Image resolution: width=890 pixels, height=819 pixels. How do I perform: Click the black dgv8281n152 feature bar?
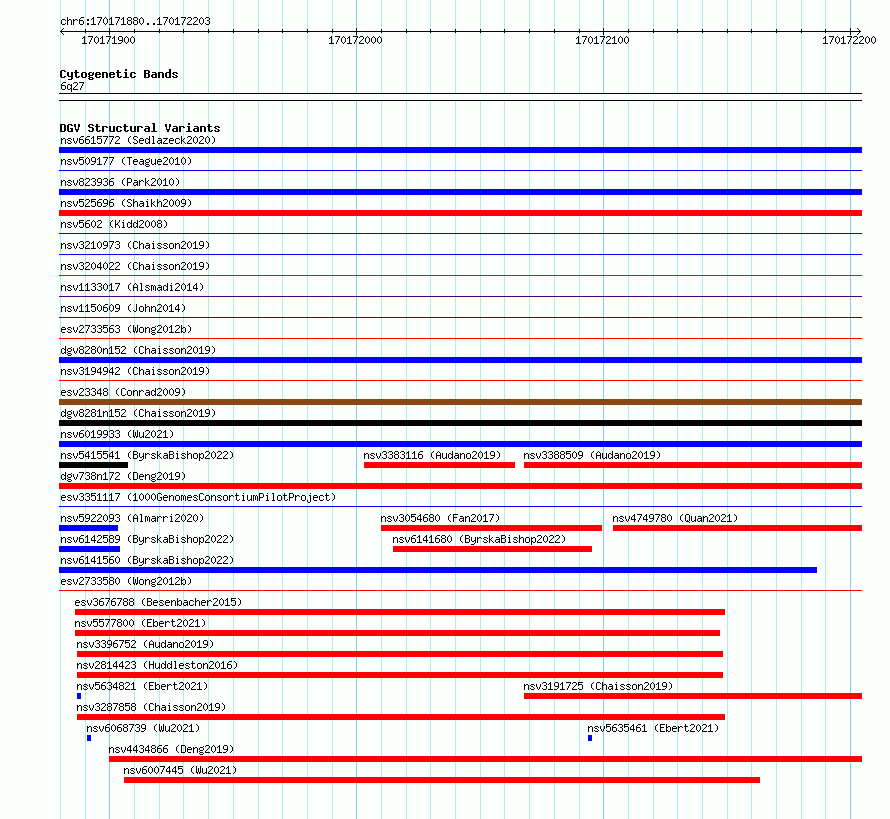(x=460, y=423)
